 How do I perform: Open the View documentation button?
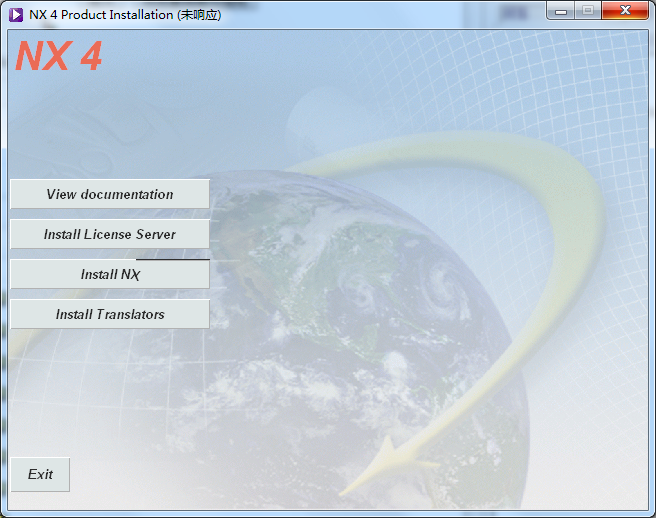[x=110, y=194]
